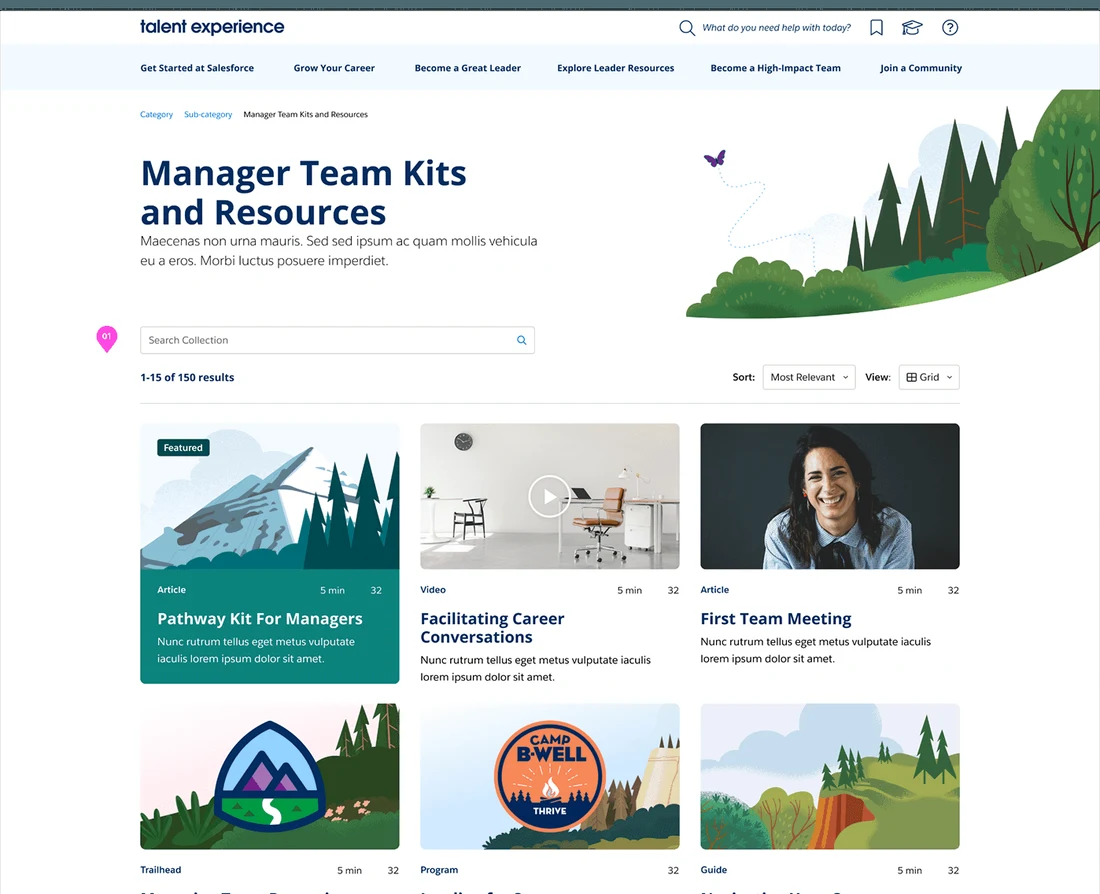This screenshot has height=894, width=1100.
Task: Click the Guide type label
Action: point(713,870)
